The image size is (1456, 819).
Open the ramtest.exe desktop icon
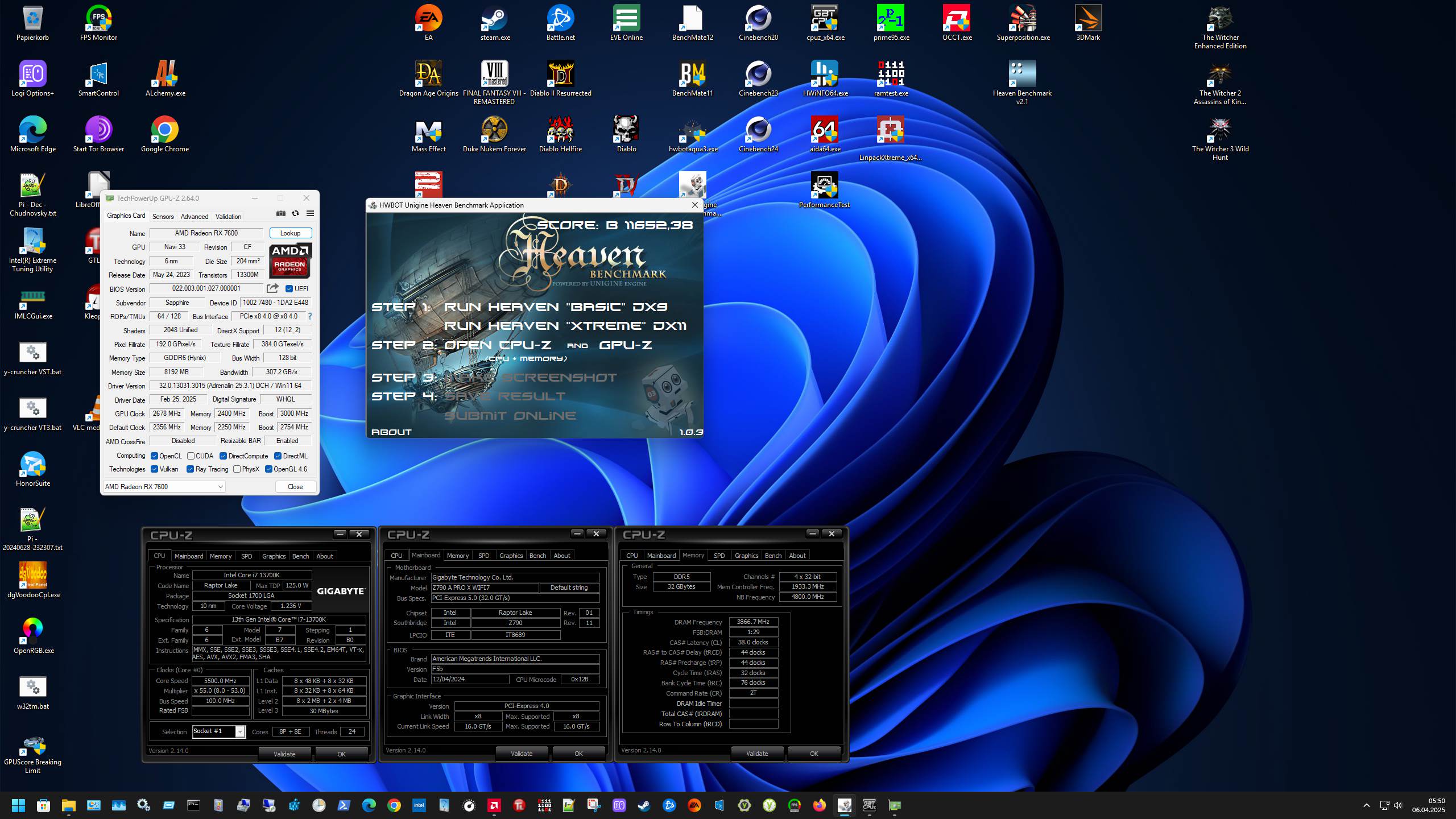click(891, 78)
